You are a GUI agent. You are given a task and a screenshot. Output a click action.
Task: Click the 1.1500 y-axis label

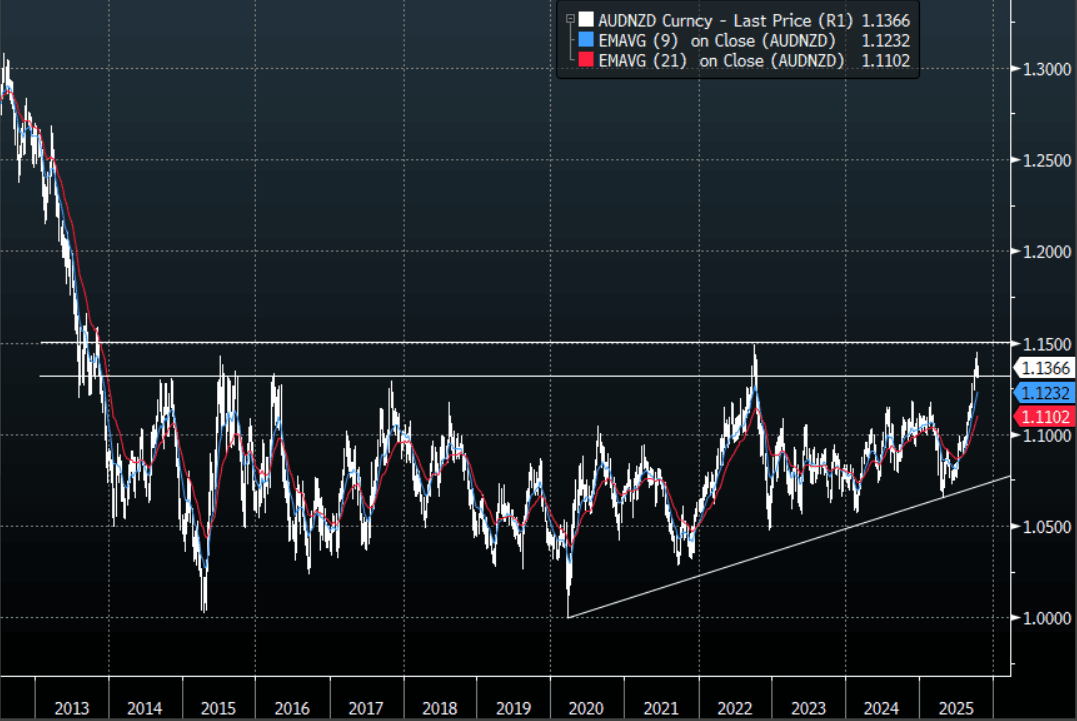[x=1047, y=345]
